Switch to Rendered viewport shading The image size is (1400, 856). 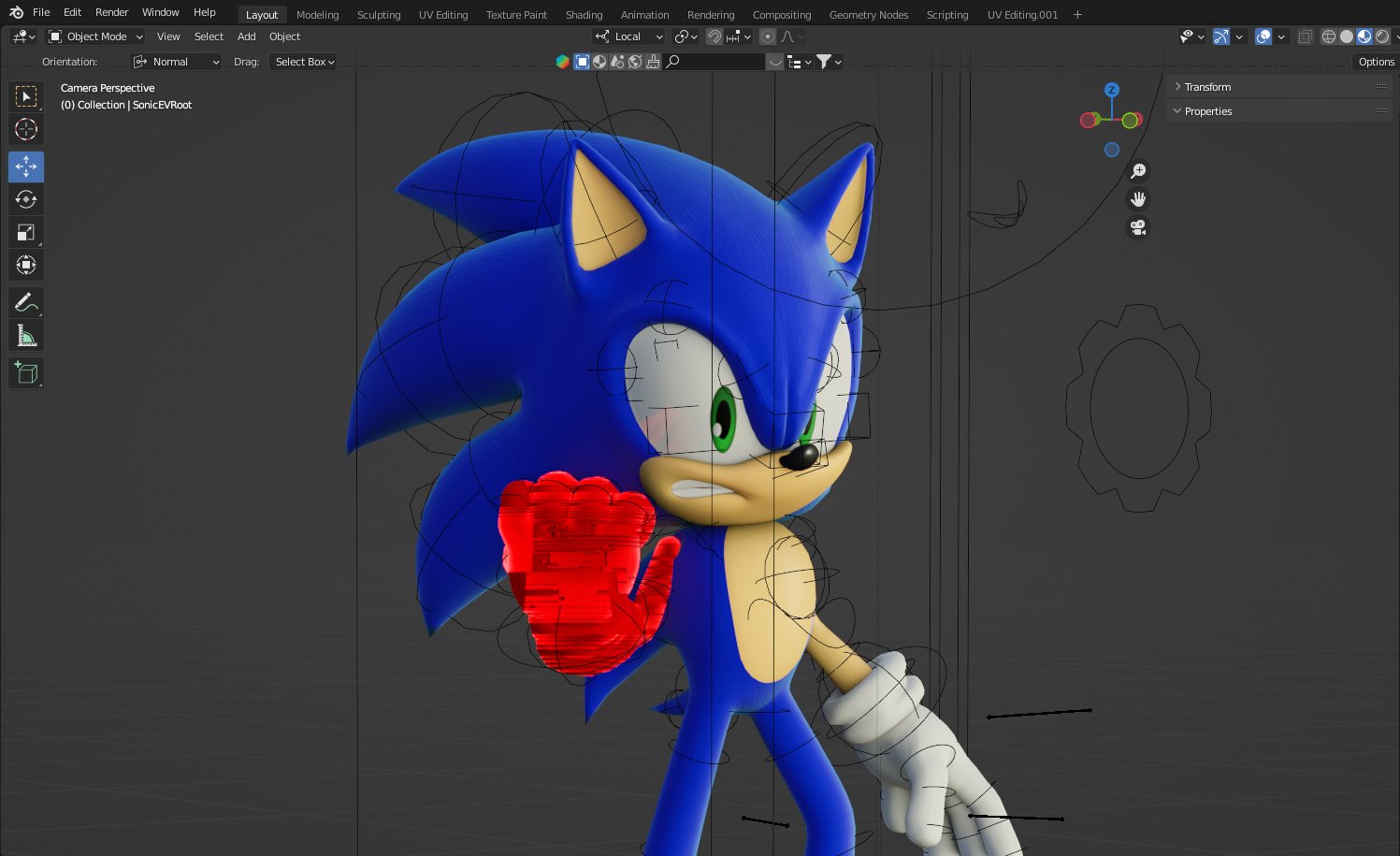tap(1382, 36)
